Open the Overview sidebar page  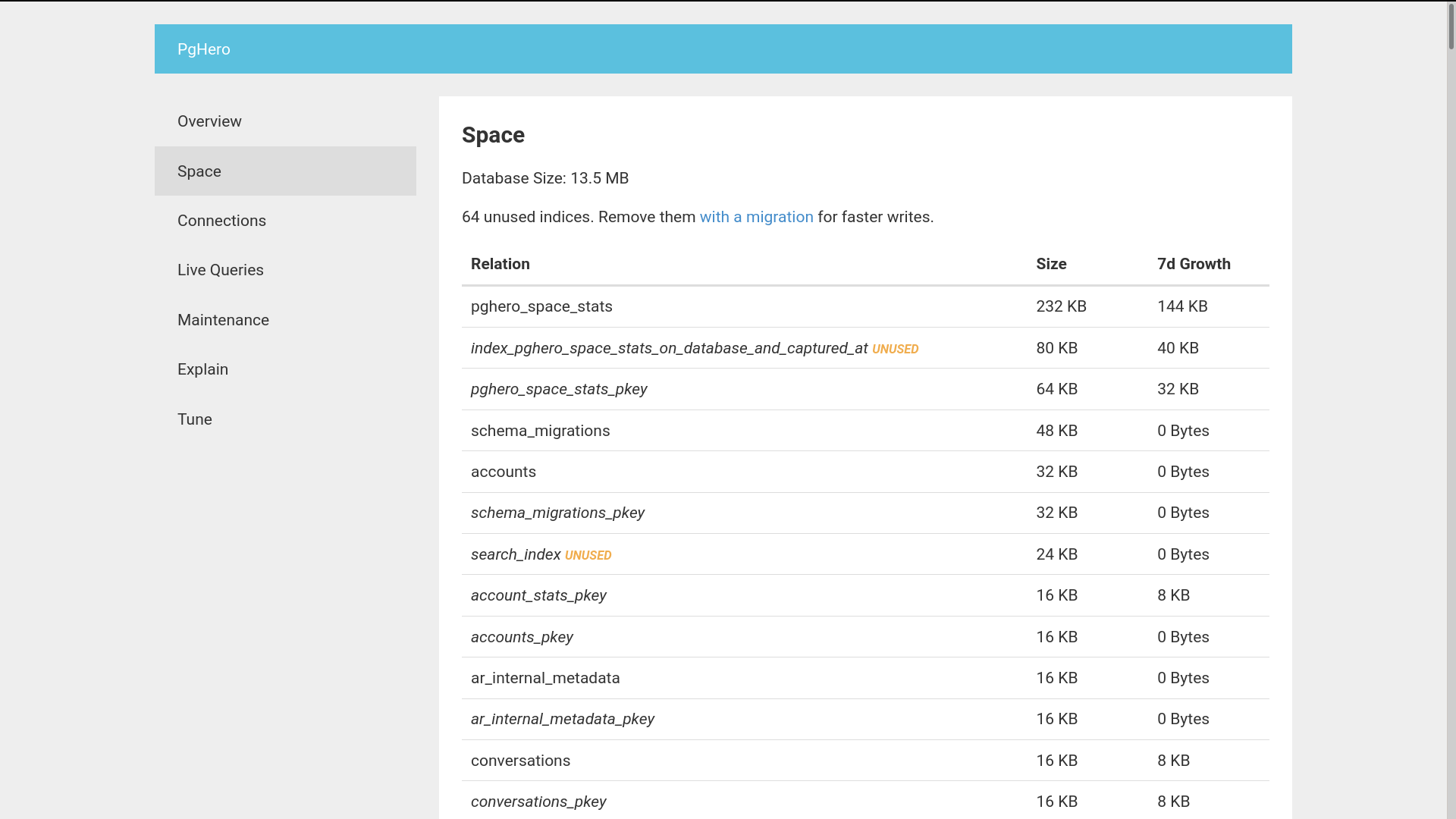click(209, 121)
